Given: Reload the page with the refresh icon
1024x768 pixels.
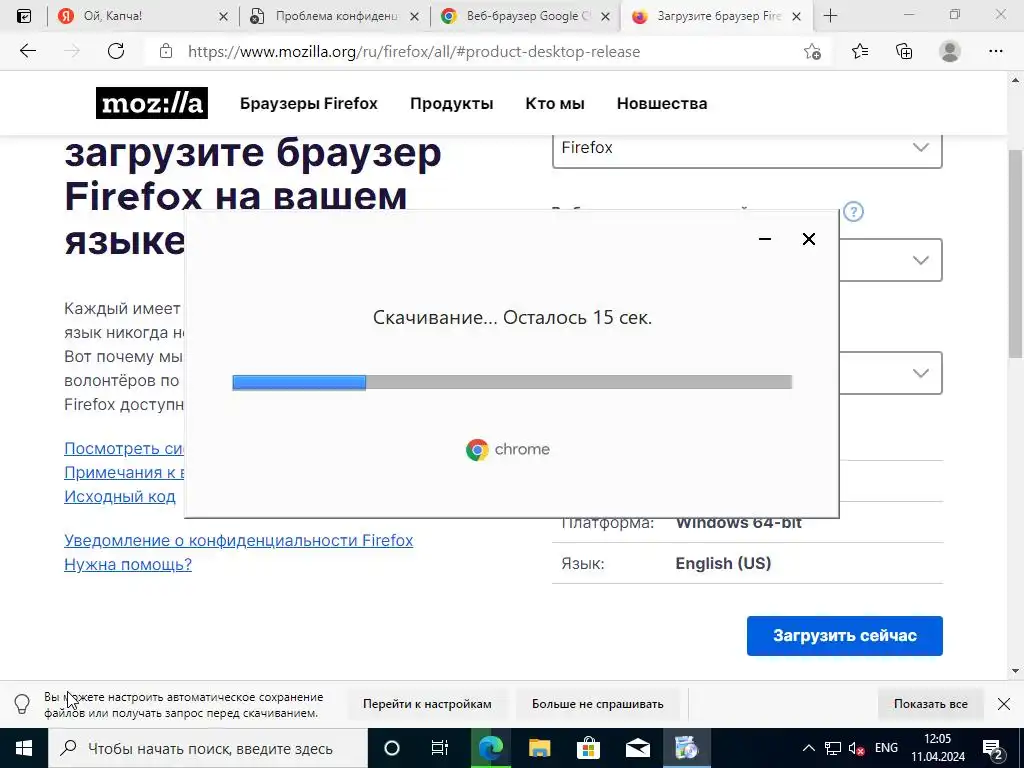Looking at the screenshot, I should (116, 51).
